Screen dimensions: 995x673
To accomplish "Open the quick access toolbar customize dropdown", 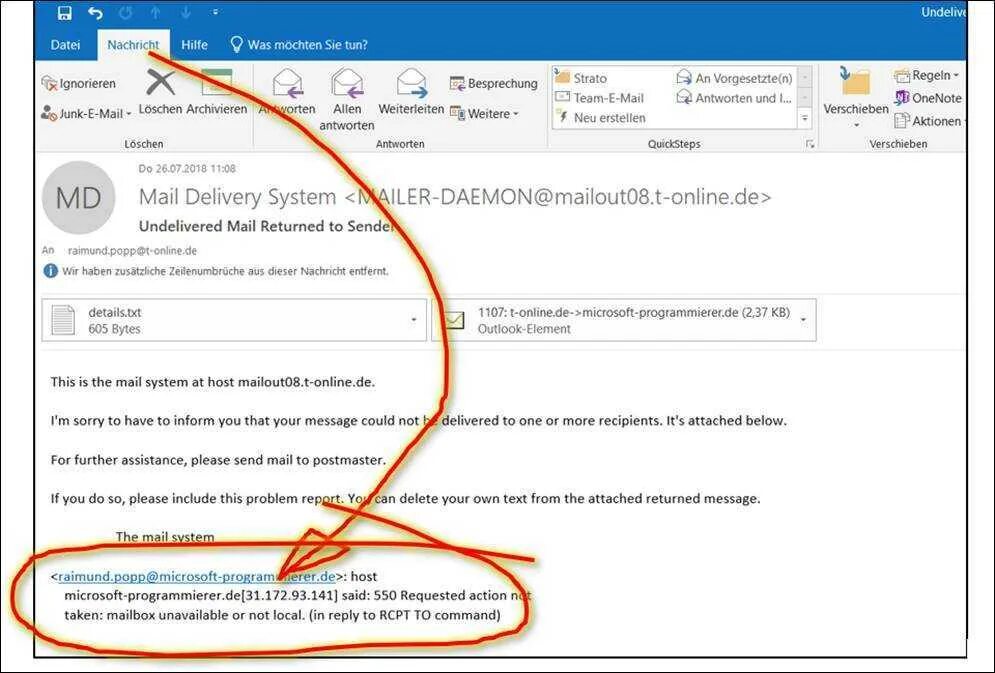I will 215,12.
